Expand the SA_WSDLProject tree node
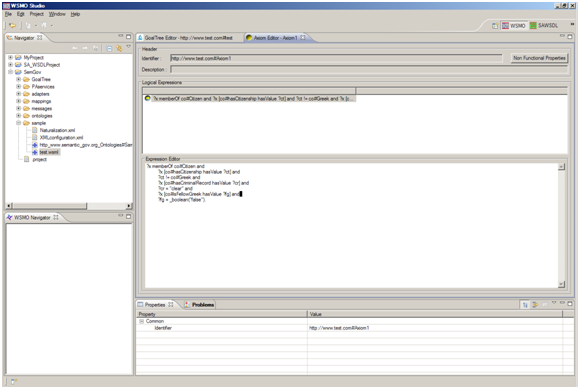Viewport: 580px width, 389px height. pyautogui.click(x=10, y=65)
